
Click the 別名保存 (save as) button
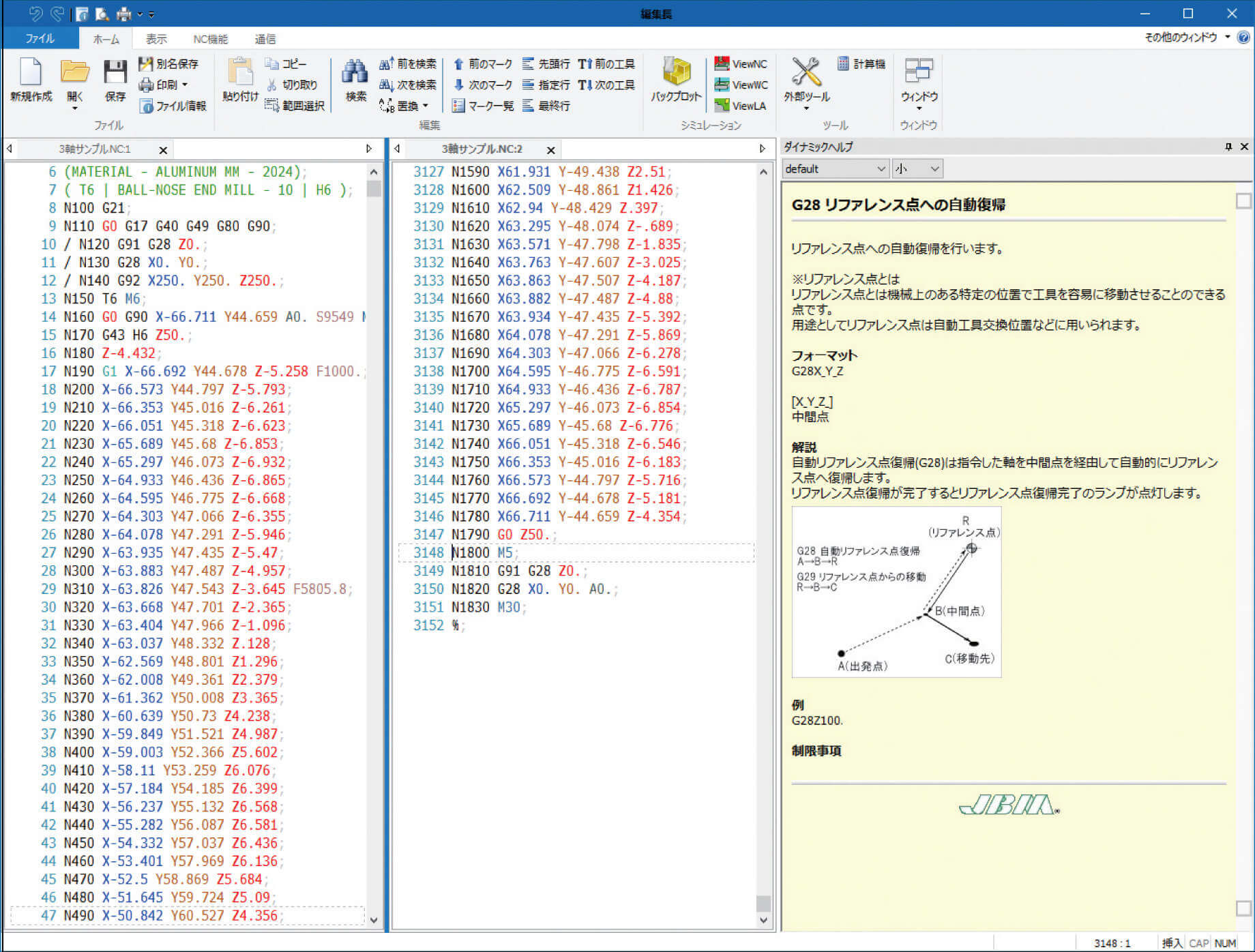(x=168, y=64)
